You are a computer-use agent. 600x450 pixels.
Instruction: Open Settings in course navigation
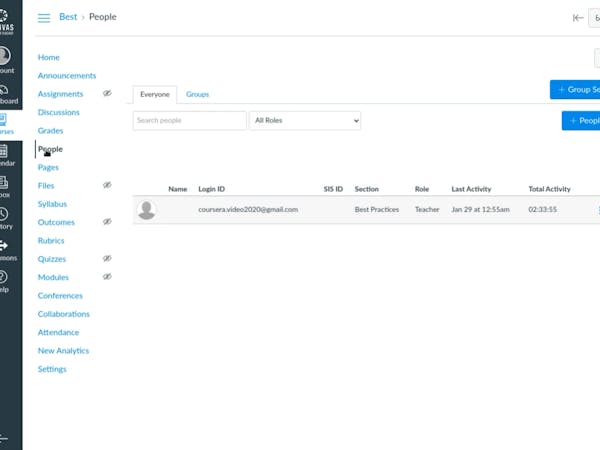pos(52,369)
